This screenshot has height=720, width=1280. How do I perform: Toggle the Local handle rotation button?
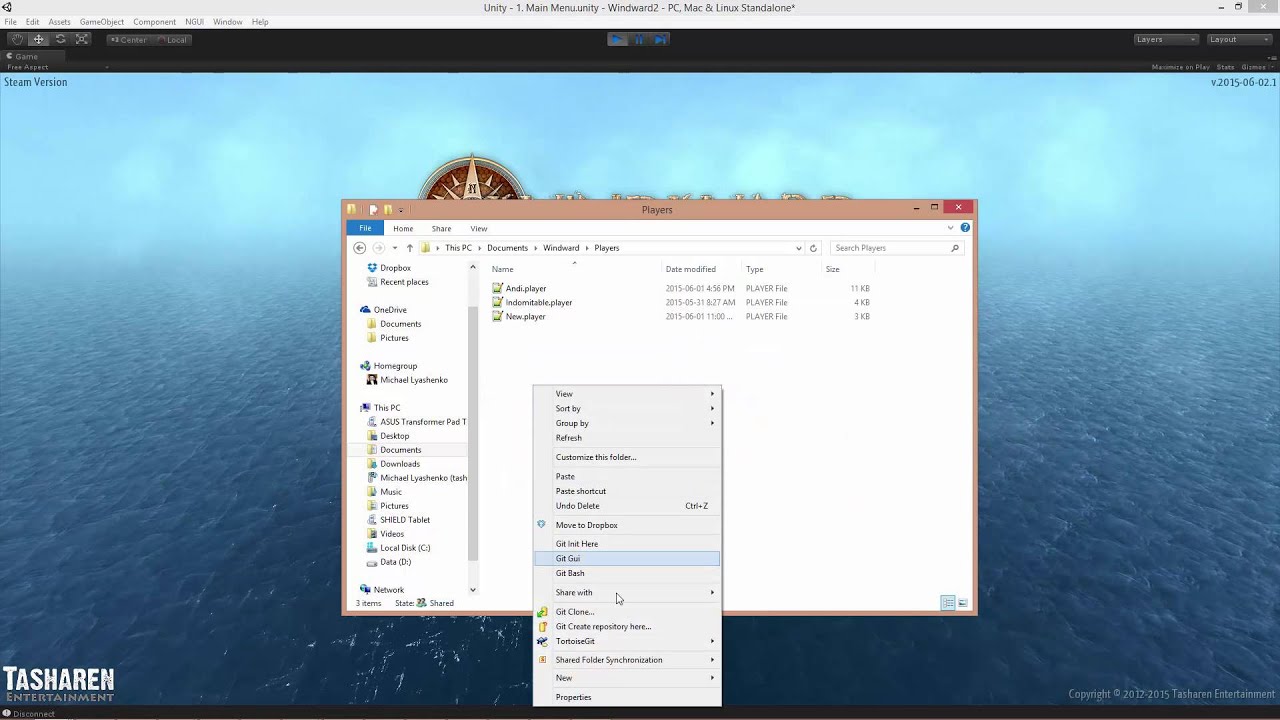[172, 39]
